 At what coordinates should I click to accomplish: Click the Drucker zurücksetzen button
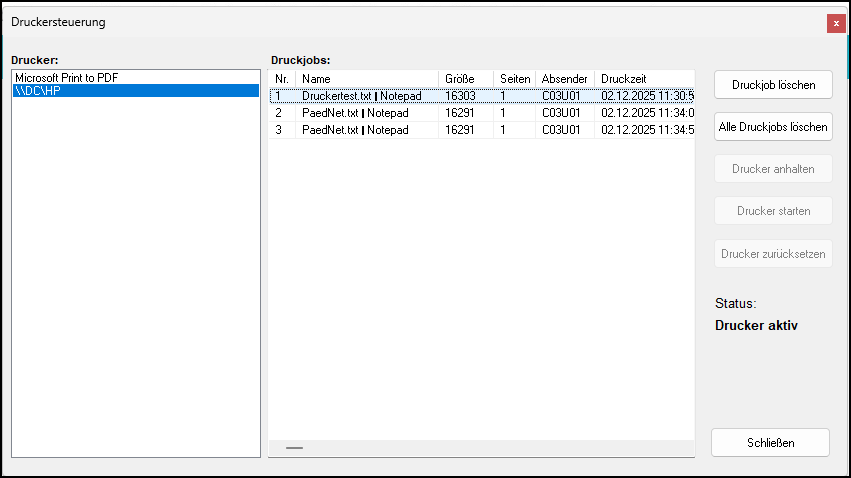click(x=773, y=254)
